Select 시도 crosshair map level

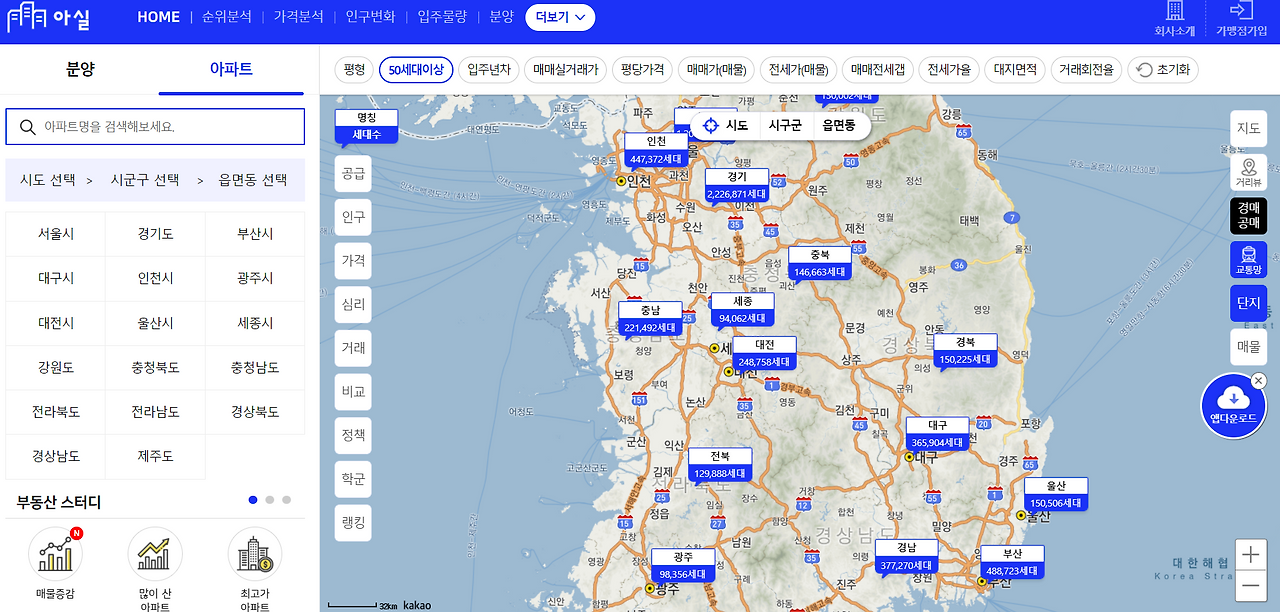pos(725,125)
